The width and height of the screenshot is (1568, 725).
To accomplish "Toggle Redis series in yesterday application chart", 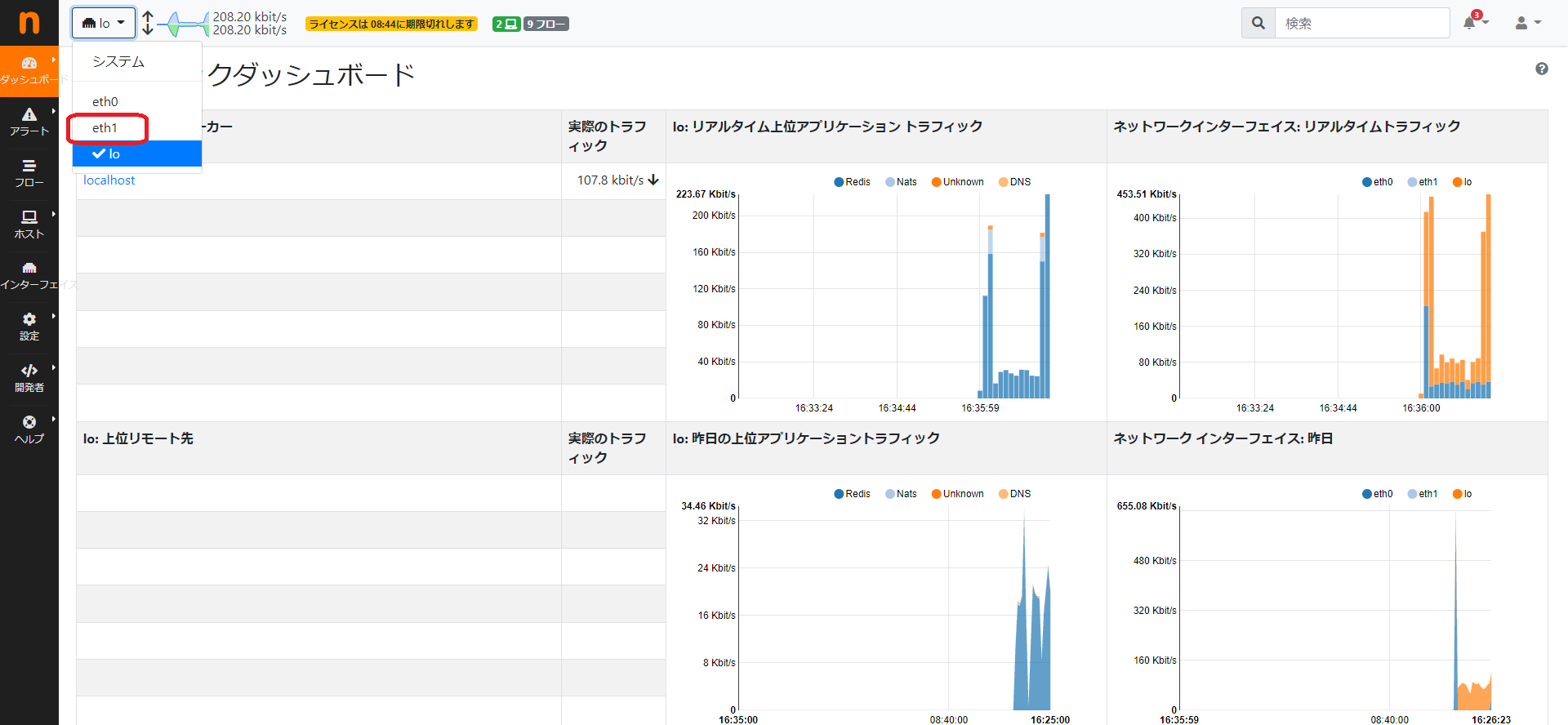I will (x=852, y=494).
